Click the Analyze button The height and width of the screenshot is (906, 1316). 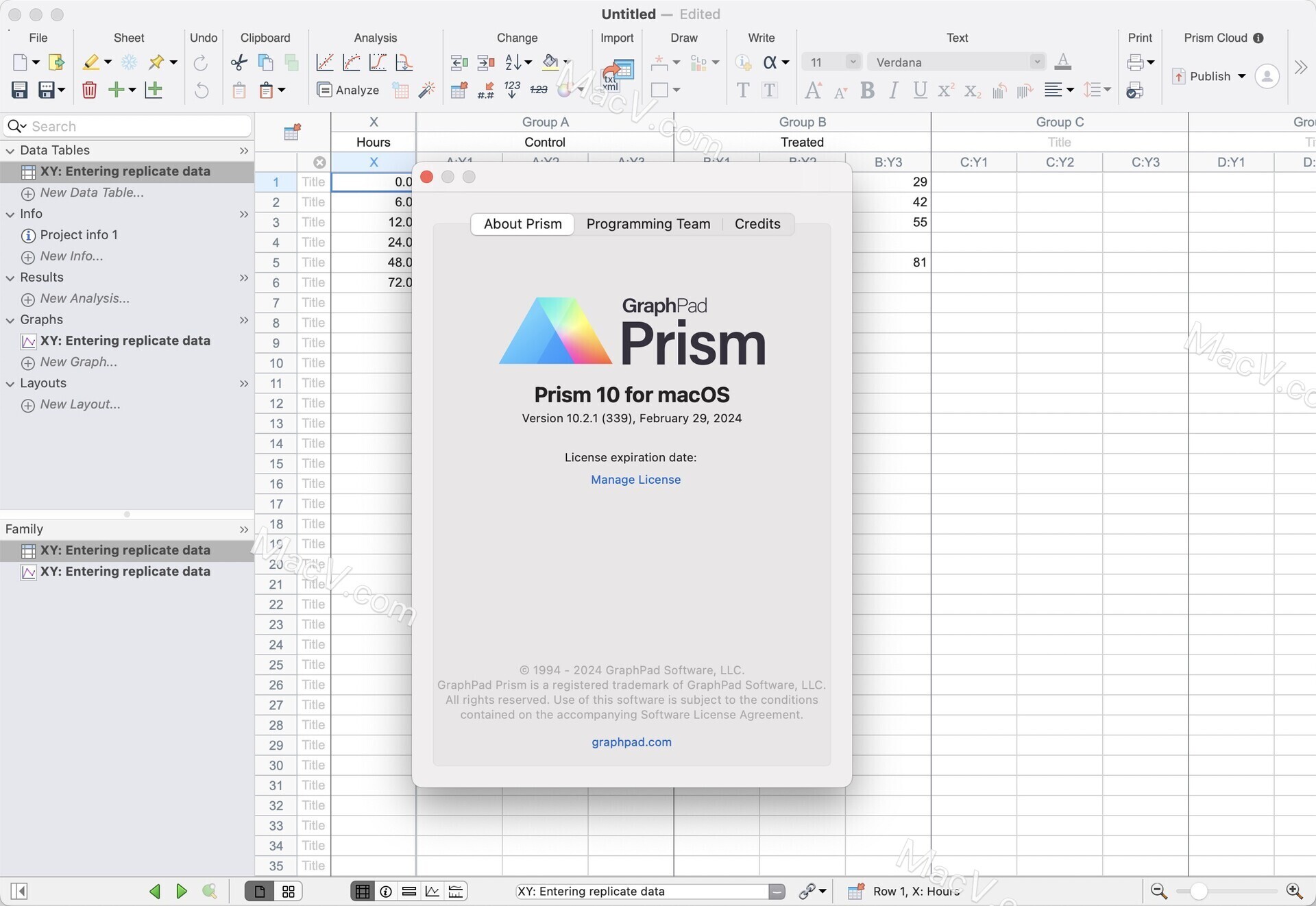tap(348, 90)
